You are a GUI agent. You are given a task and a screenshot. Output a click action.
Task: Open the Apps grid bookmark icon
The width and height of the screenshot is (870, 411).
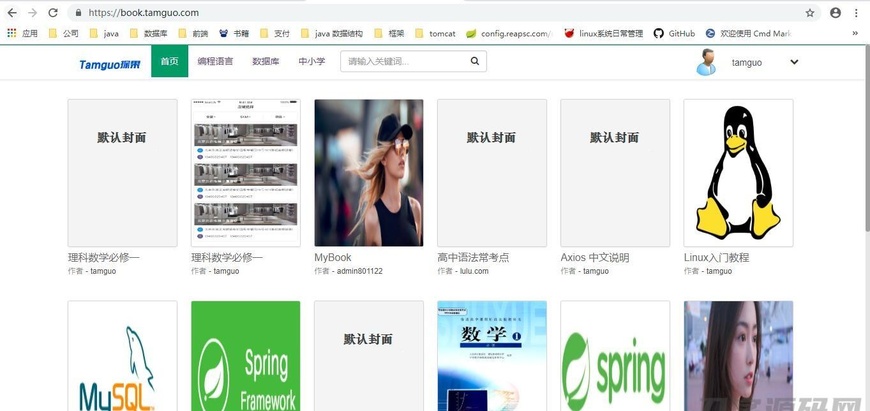pyautogui.click(x=12, y=33)
